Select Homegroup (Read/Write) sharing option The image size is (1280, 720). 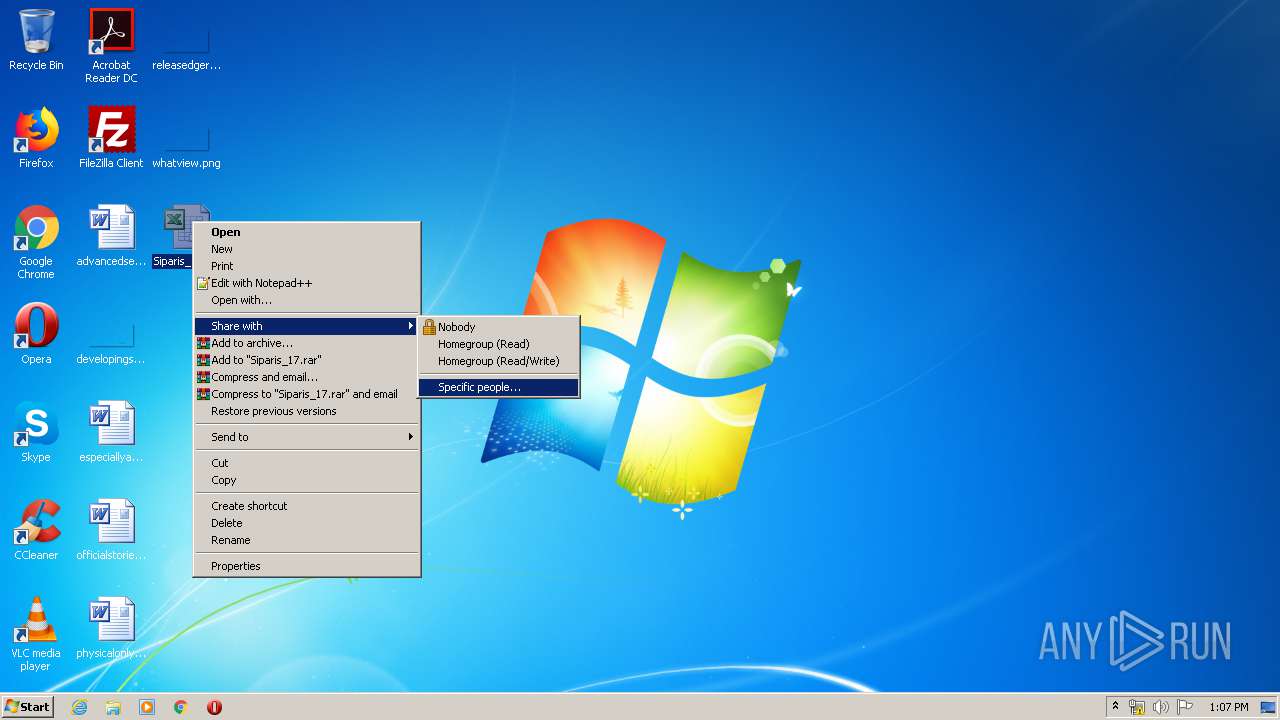pos(498,361)
